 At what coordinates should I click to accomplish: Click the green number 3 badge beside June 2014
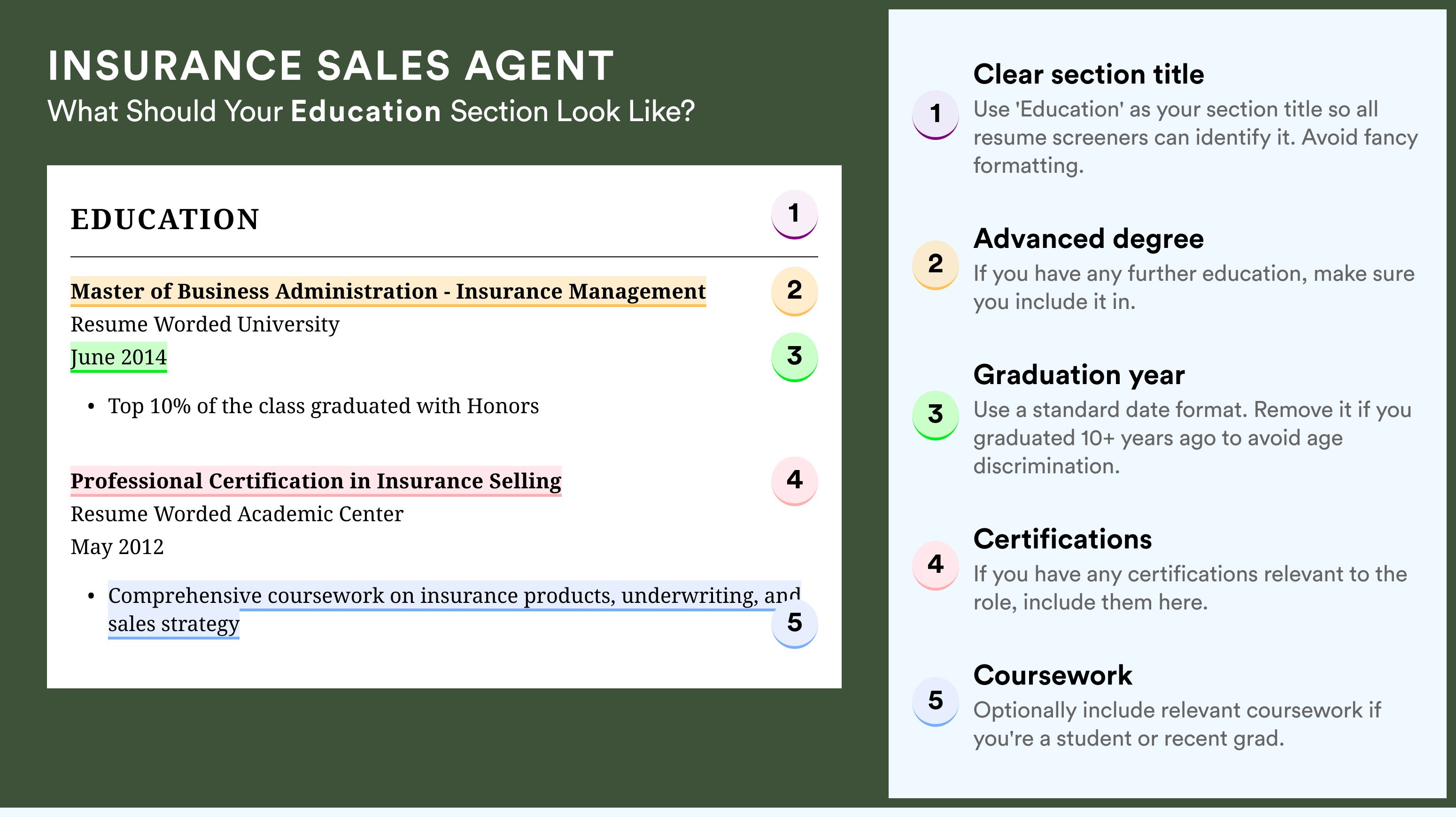click(x=794, y=356)
